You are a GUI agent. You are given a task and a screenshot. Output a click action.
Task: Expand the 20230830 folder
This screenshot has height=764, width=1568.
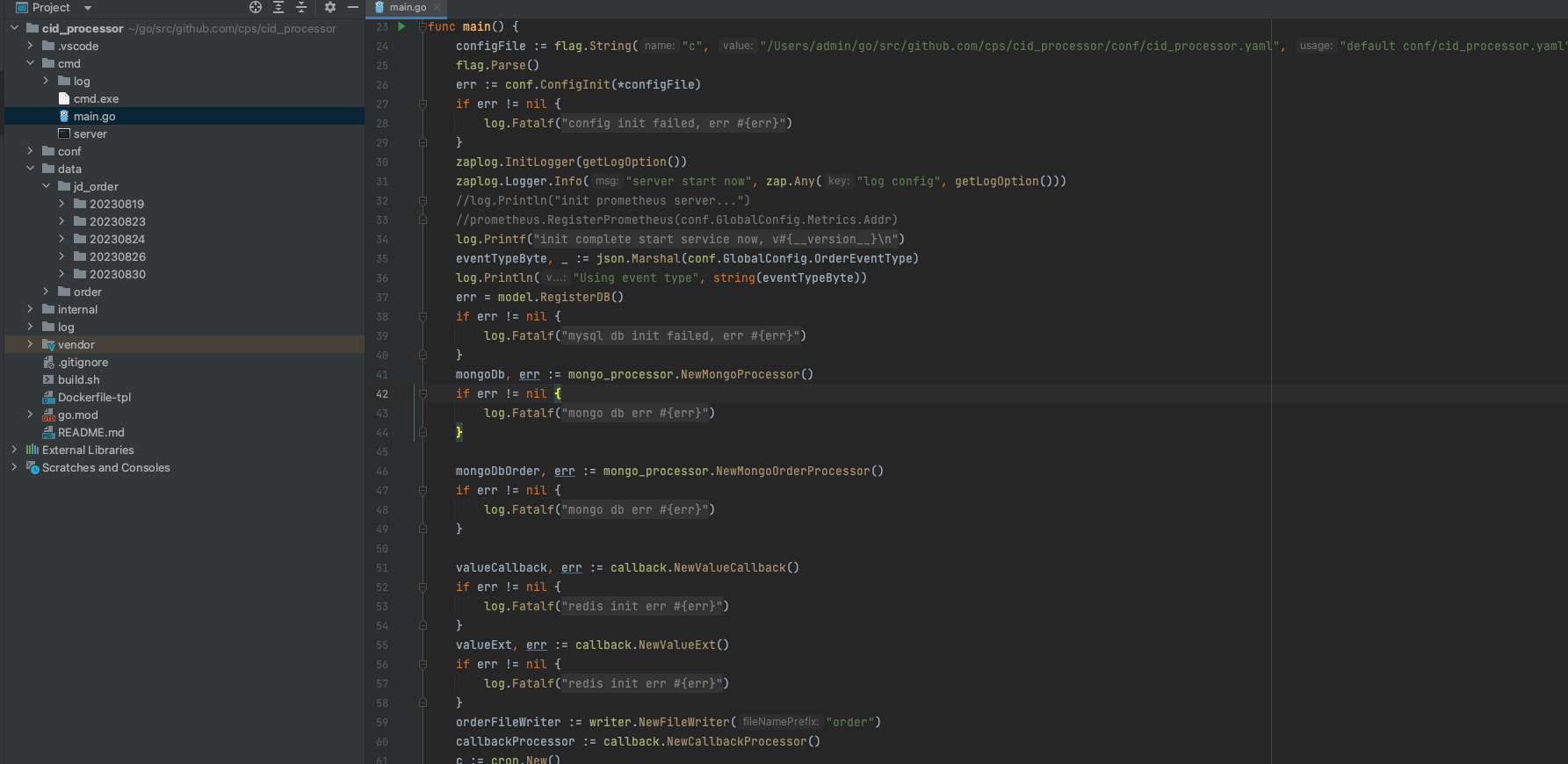pyautogui.click(x=61, y=274)
